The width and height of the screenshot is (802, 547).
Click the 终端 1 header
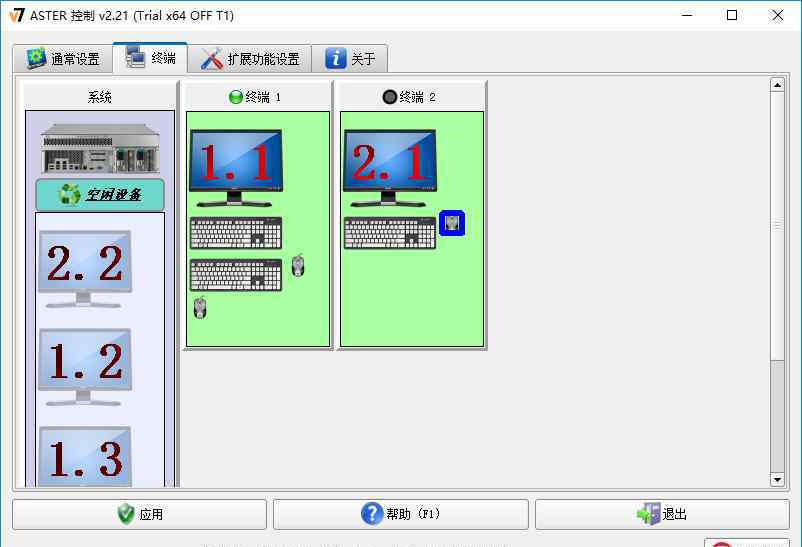tap(258, 97)
